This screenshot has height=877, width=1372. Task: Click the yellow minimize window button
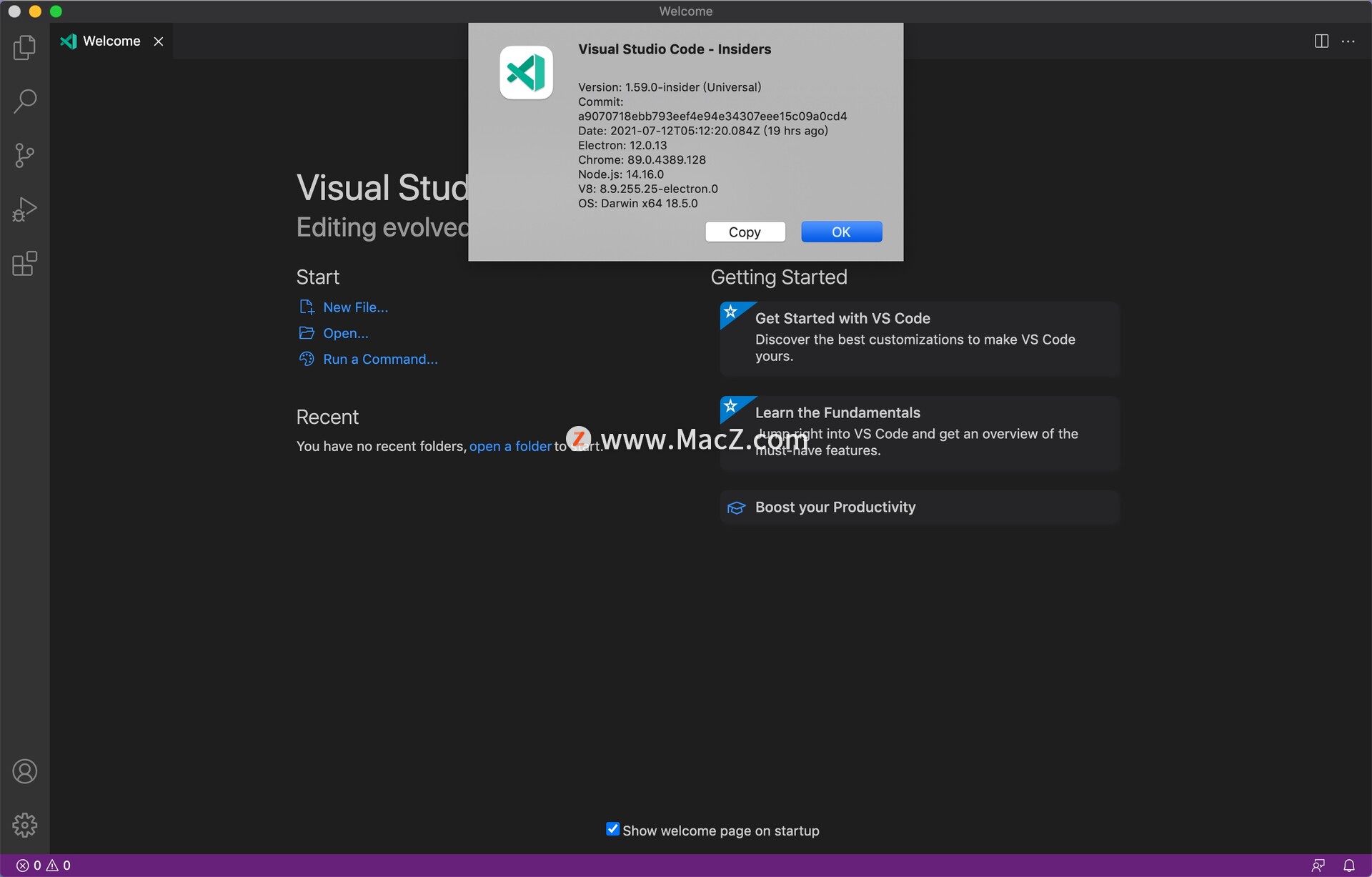pos(35,11)
